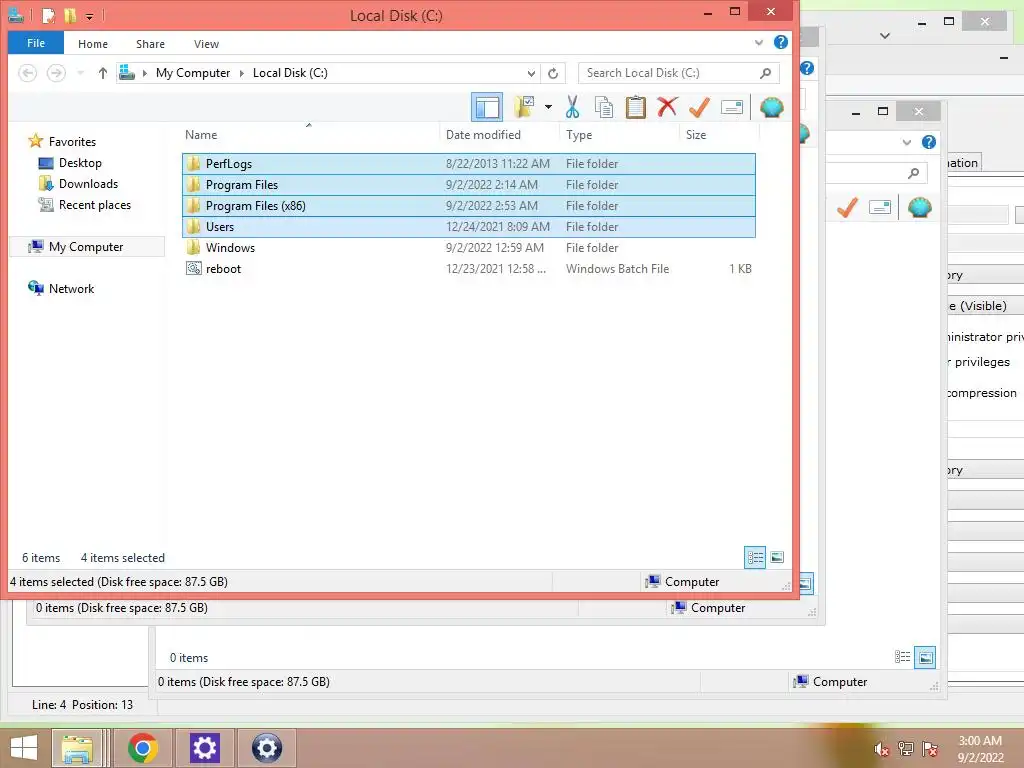Viewport: 1024px width, 768px height.
Task: Switch to Details view button
Action: [x=755, y=557]
